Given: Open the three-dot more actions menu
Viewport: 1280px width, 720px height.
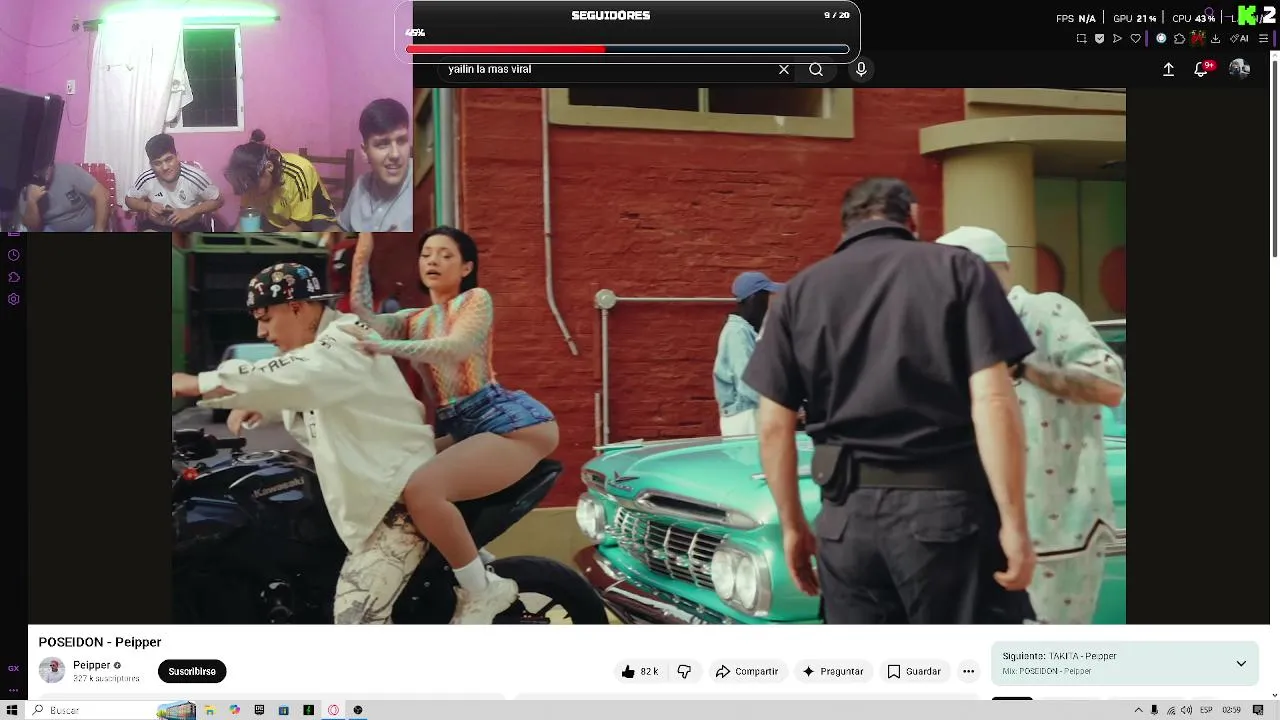Looking at the screenshot, I should pyautogui.click(x=968, y=671).
